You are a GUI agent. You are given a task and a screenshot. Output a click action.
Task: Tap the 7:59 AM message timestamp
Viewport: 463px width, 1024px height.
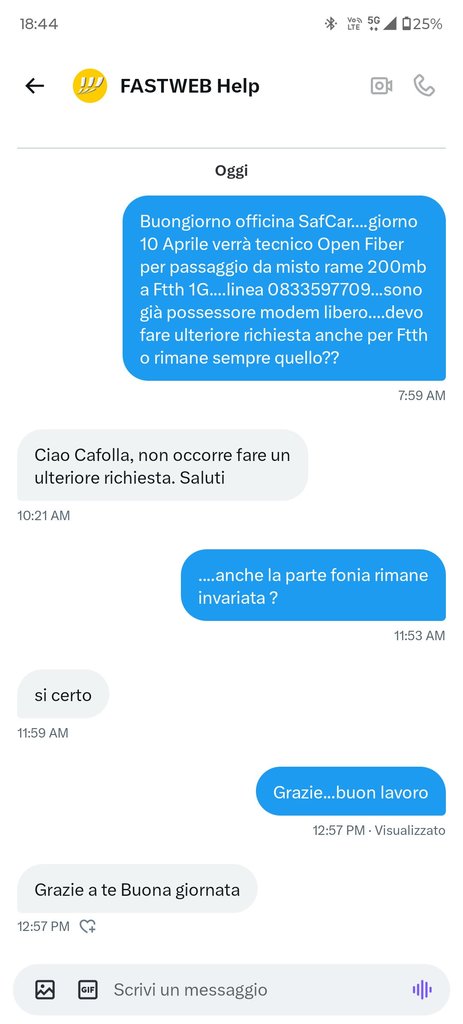(422, 395)
